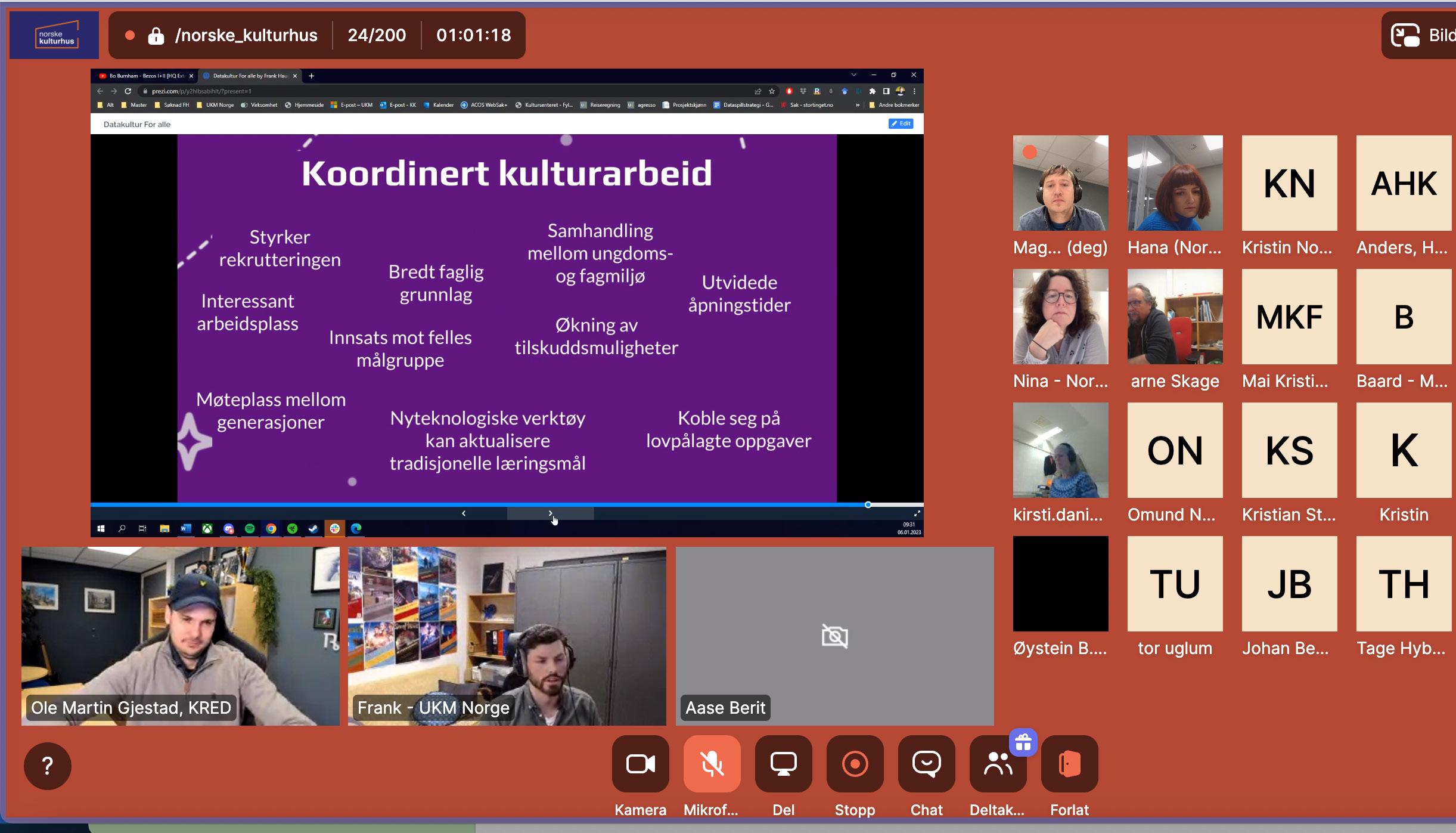Click the gift badge on Deltakere
The image size is (1456, 833).
1023,742
